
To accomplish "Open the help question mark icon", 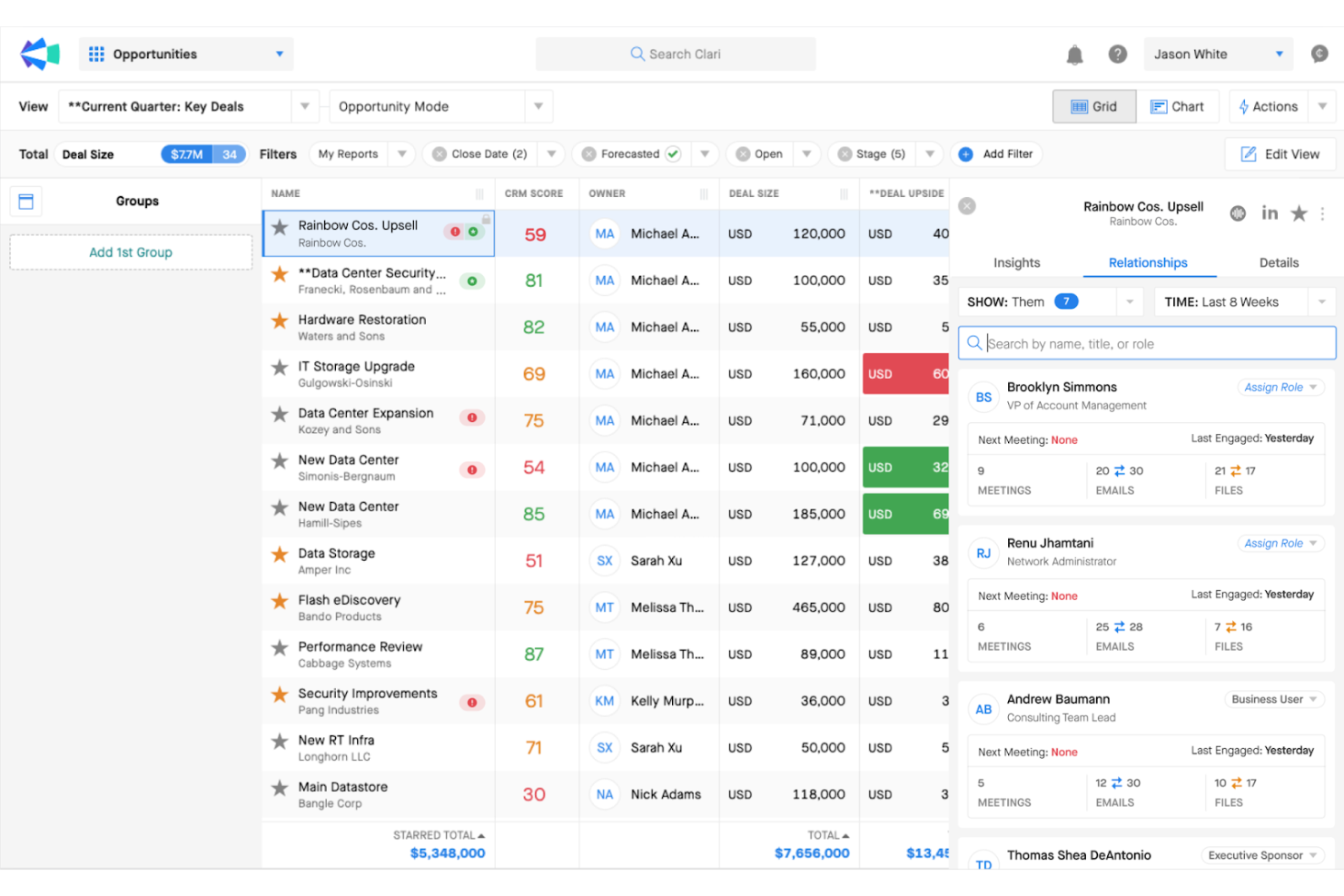I will (x=1118, y=54).
